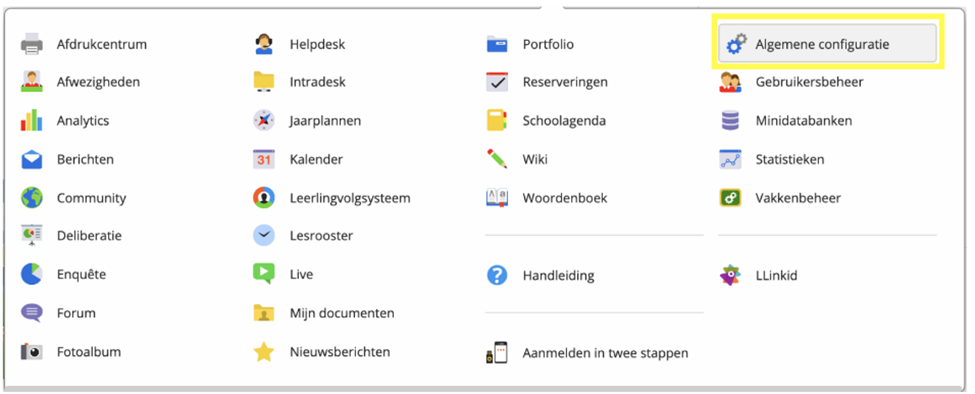Click the Fotoalbum camera icon
The width and height of the screenshot is (975, 394).
[x=31, y=352]
